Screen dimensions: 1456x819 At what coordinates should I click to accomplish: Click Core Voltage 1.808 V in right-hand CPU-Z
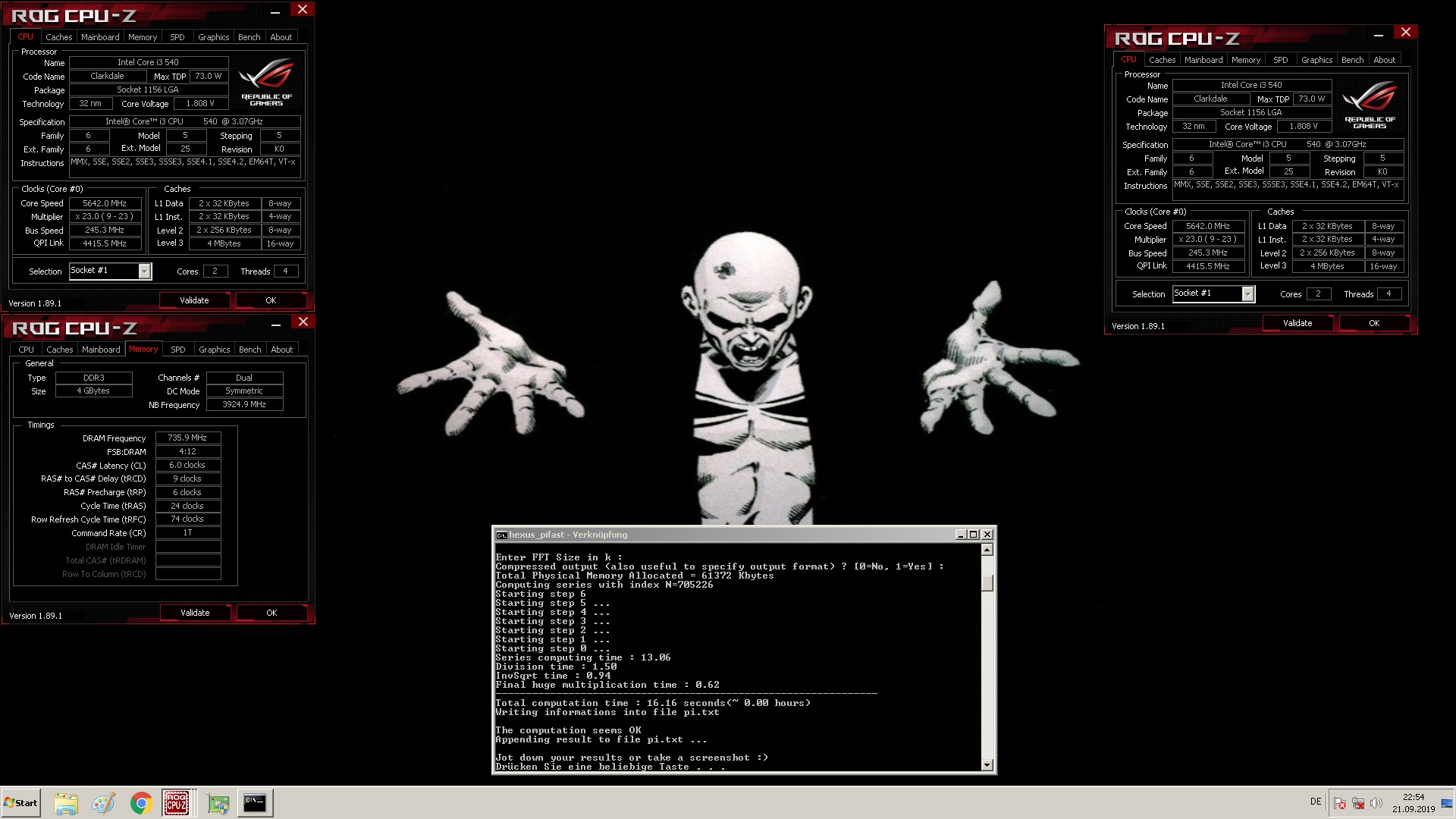(1304, 127)
